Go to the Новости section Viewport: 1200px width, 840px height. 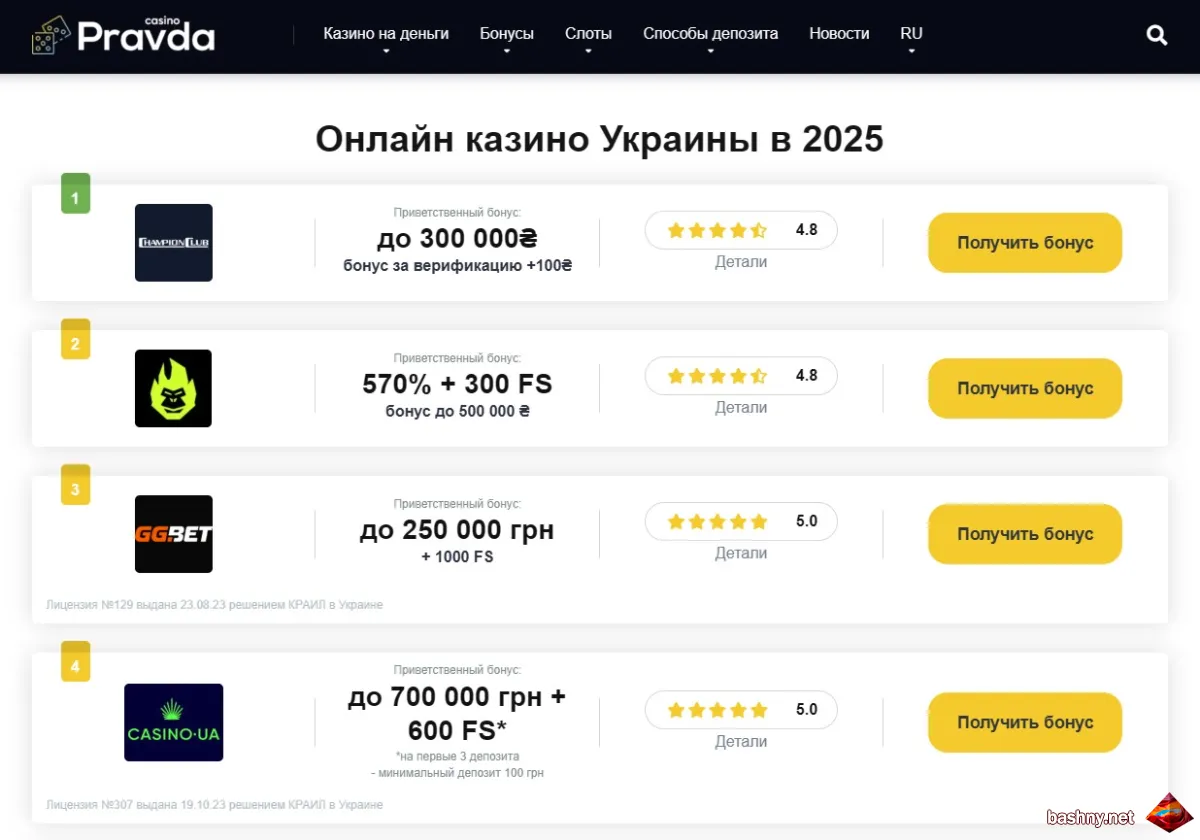tap(839, 34)
